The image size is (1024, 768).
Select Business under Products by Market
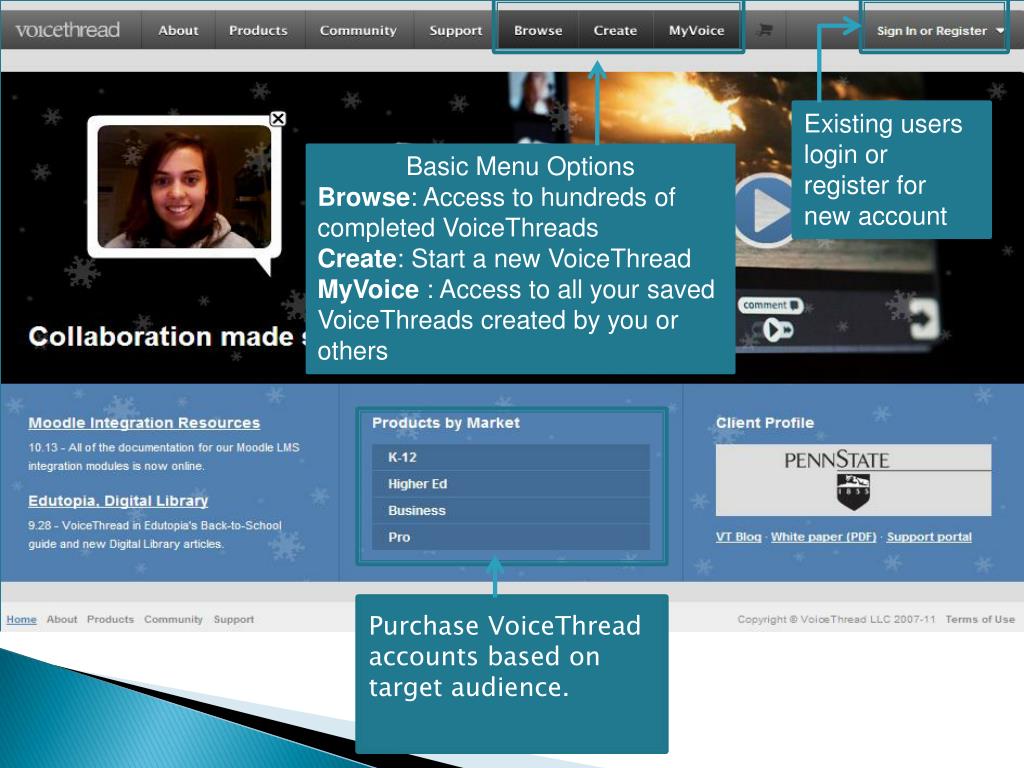tap(511, 511)
